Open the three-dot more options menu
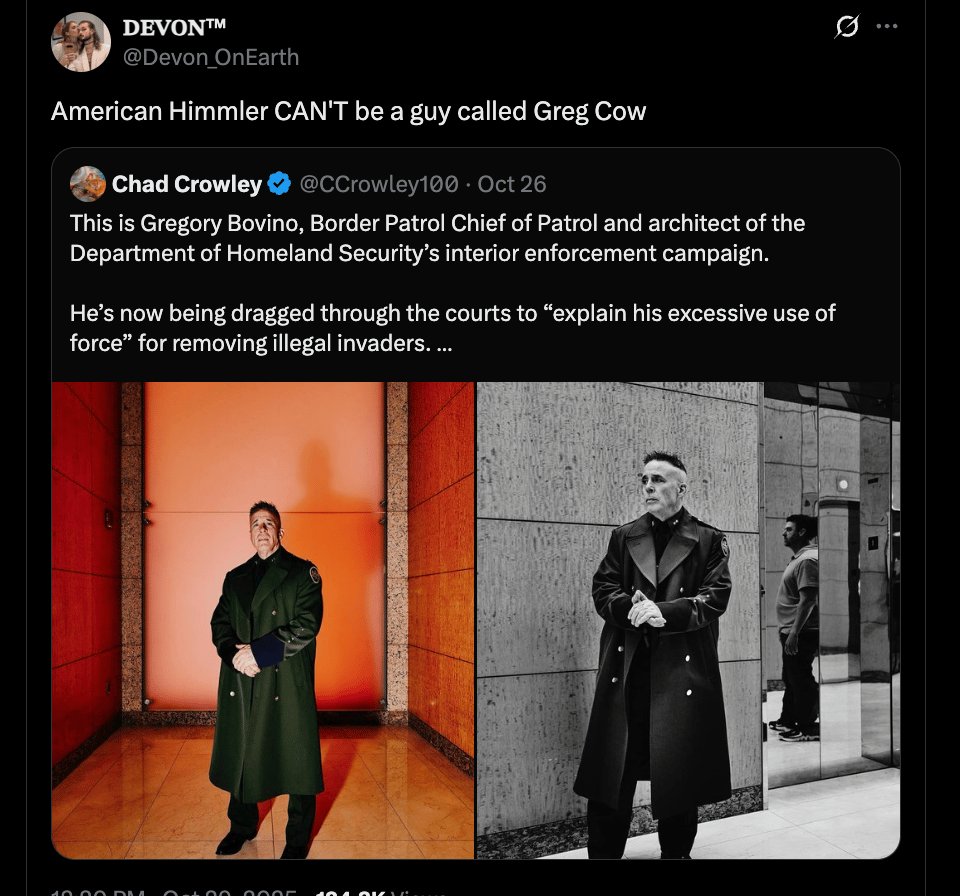 click(887, 26)
